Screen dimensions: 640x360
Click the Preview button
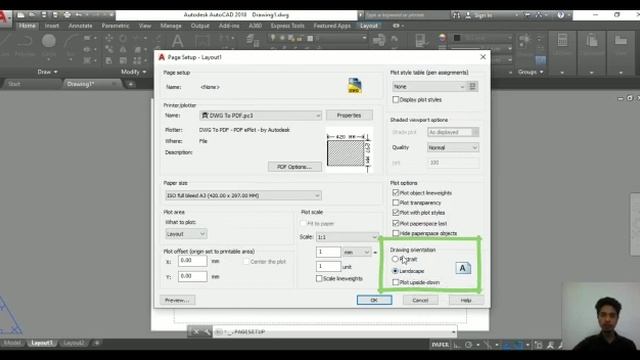[178, 300]
